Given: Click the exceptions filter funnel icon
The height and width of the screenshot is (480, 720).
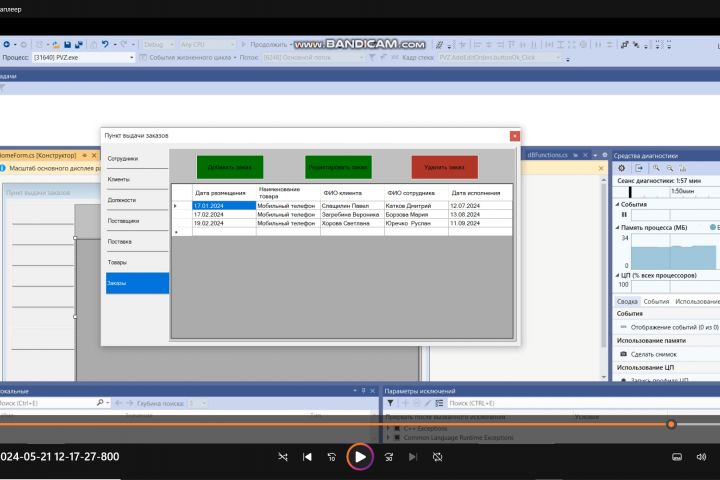Looking at the screenshot, I should (x=390, y=403).
